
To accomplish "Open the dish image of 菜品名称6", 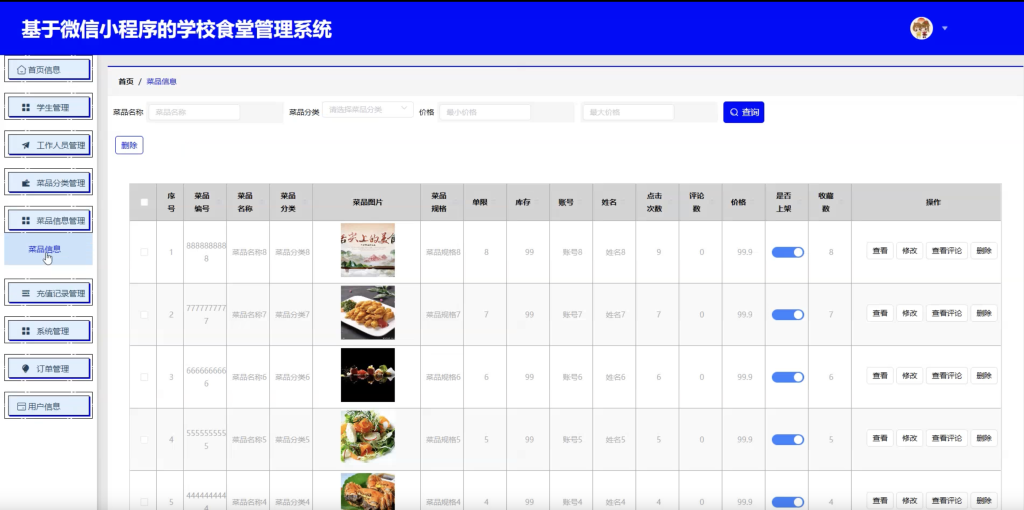I will click(368, 375).
